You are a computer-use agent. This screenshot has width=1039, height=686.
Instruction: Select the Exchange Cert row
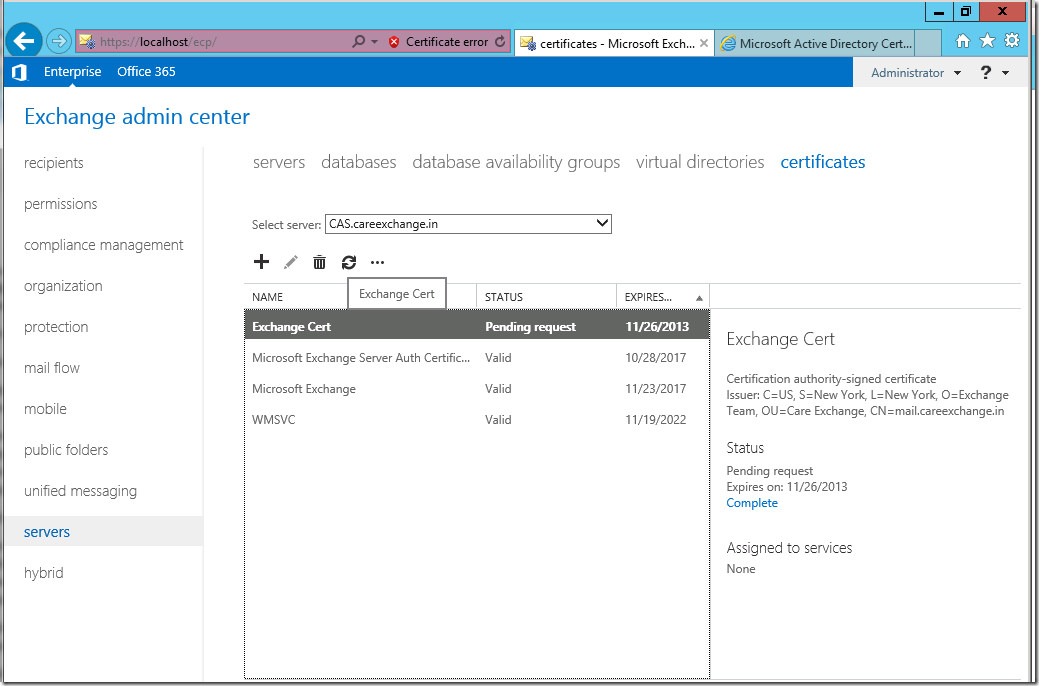coord(477,327)
